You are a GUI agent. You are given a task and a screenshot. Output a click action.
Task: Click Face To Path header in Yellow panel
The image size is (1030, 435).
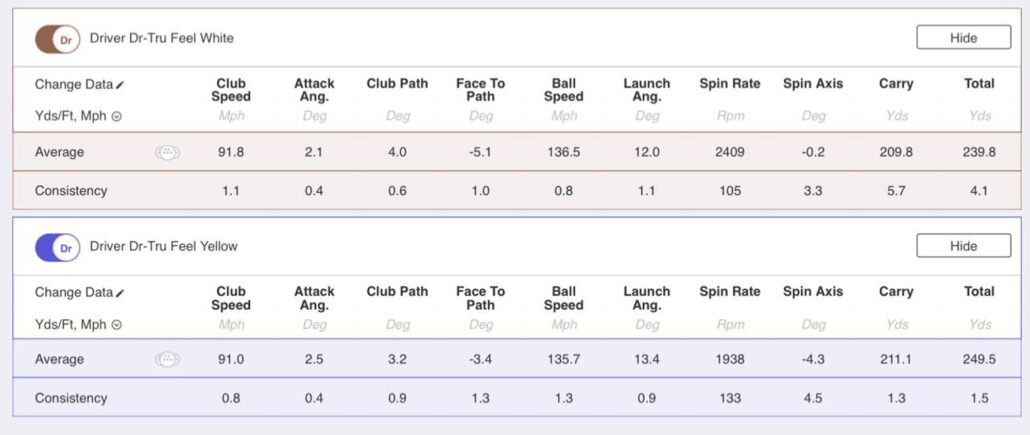coord(480,298)
